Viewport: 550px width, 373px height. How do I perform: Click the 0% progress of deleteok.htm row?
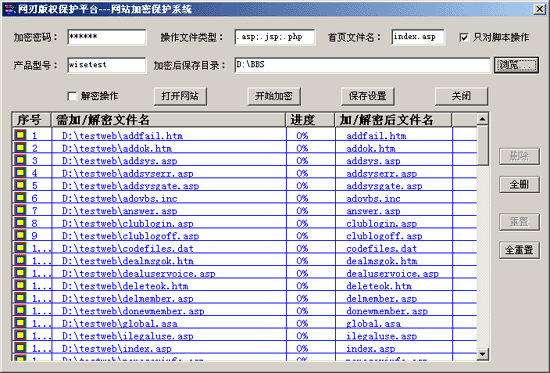click(302, 286)
